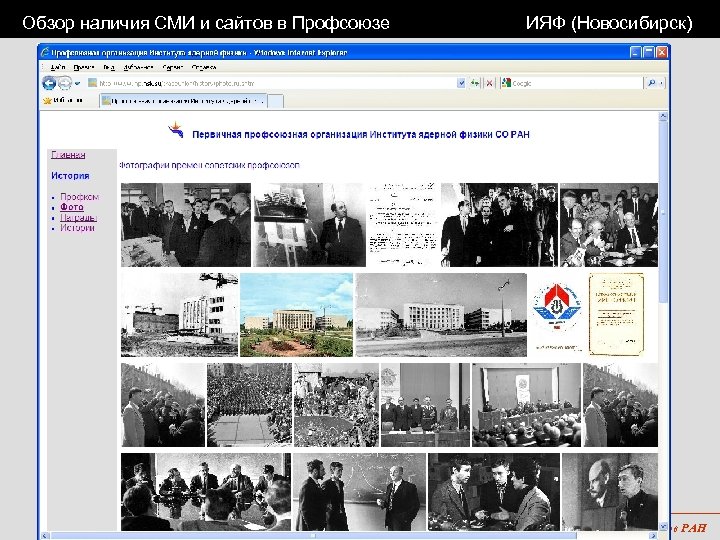The image size is (720, 540).
Task: Go back with the browser Back arrow
Action: tap(49, 83)
